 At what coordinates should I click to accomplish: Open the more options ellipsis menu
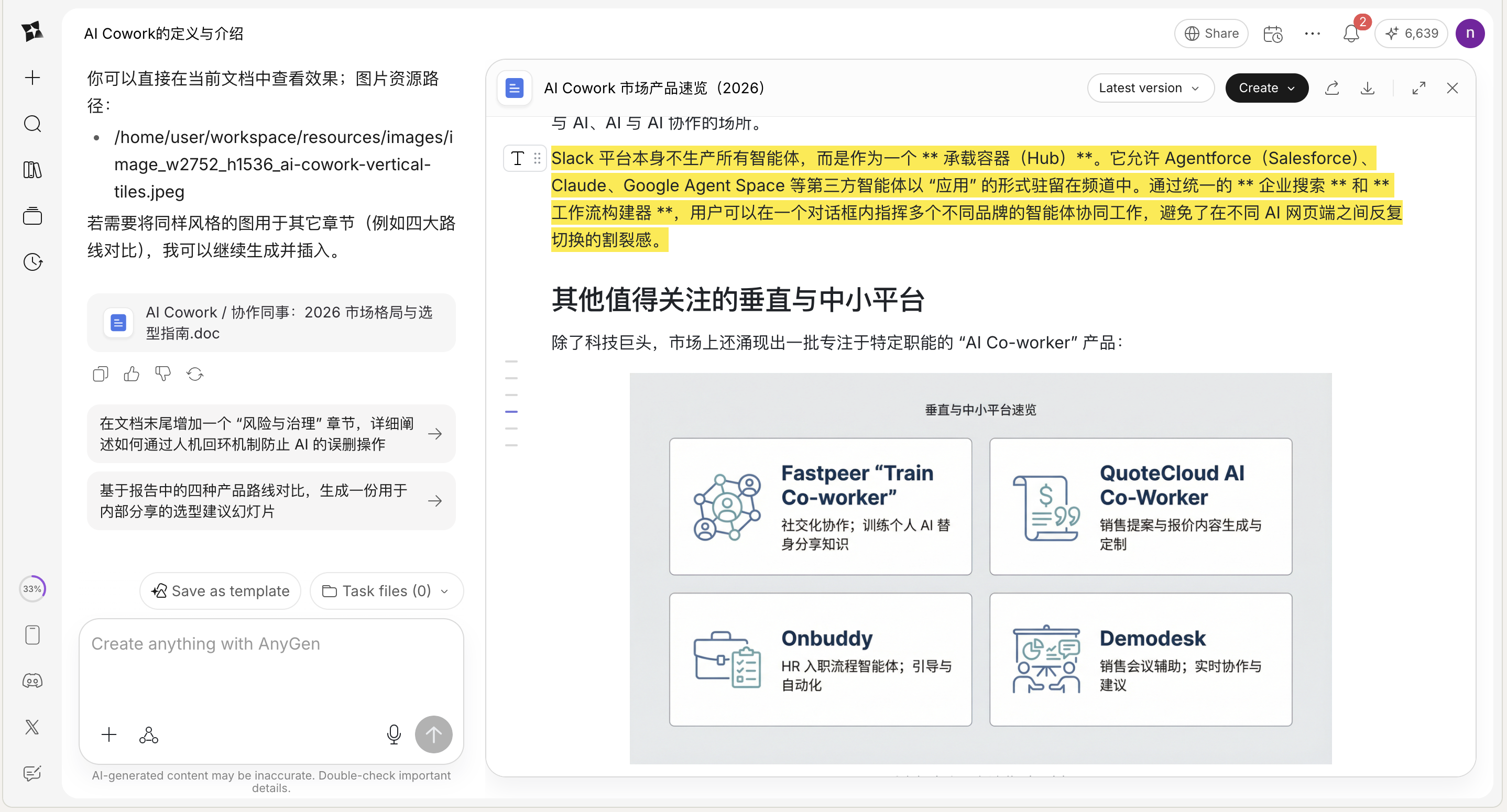tap(1312, 34)
